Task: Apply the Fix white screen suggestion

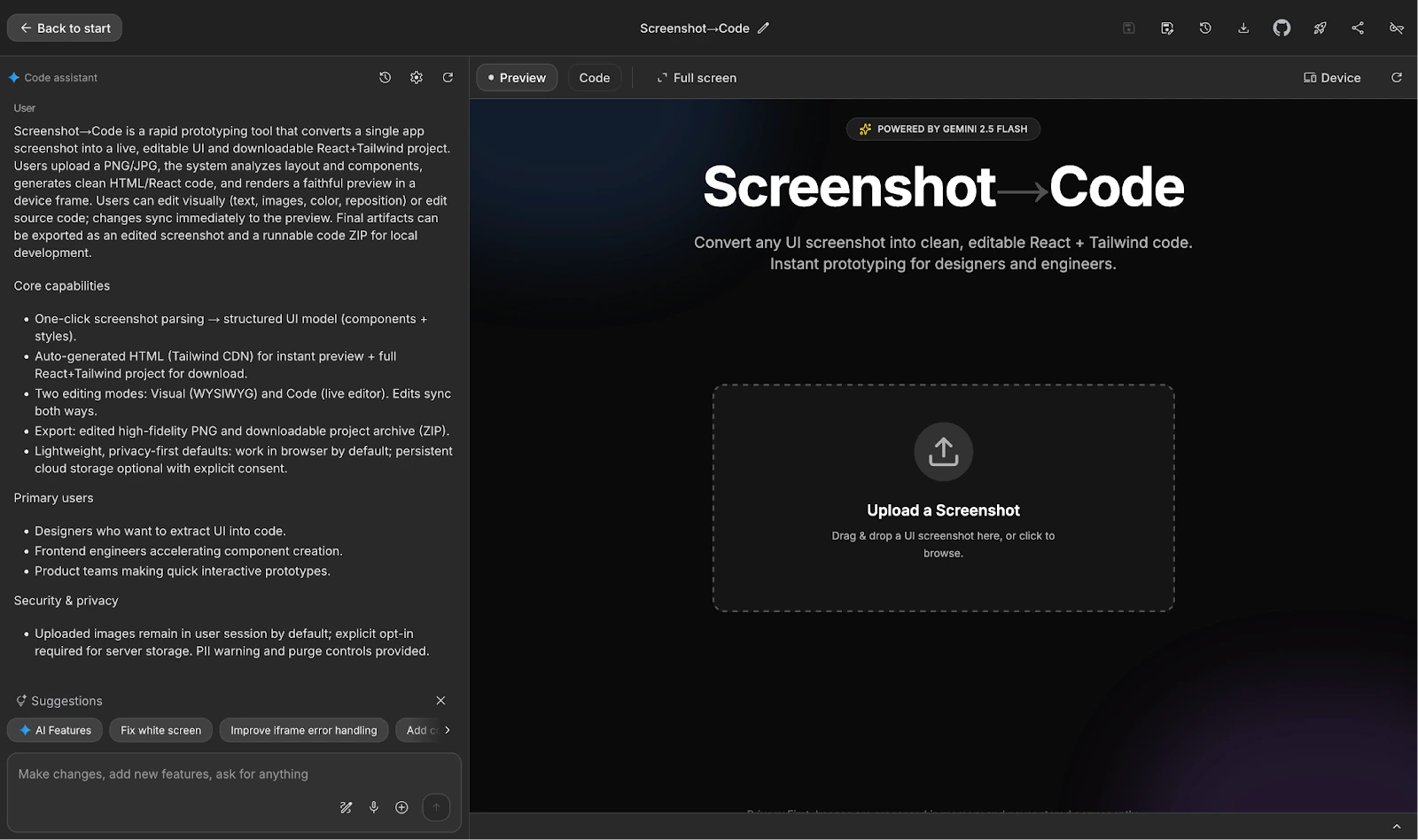Action: click(x=160, y=729)
